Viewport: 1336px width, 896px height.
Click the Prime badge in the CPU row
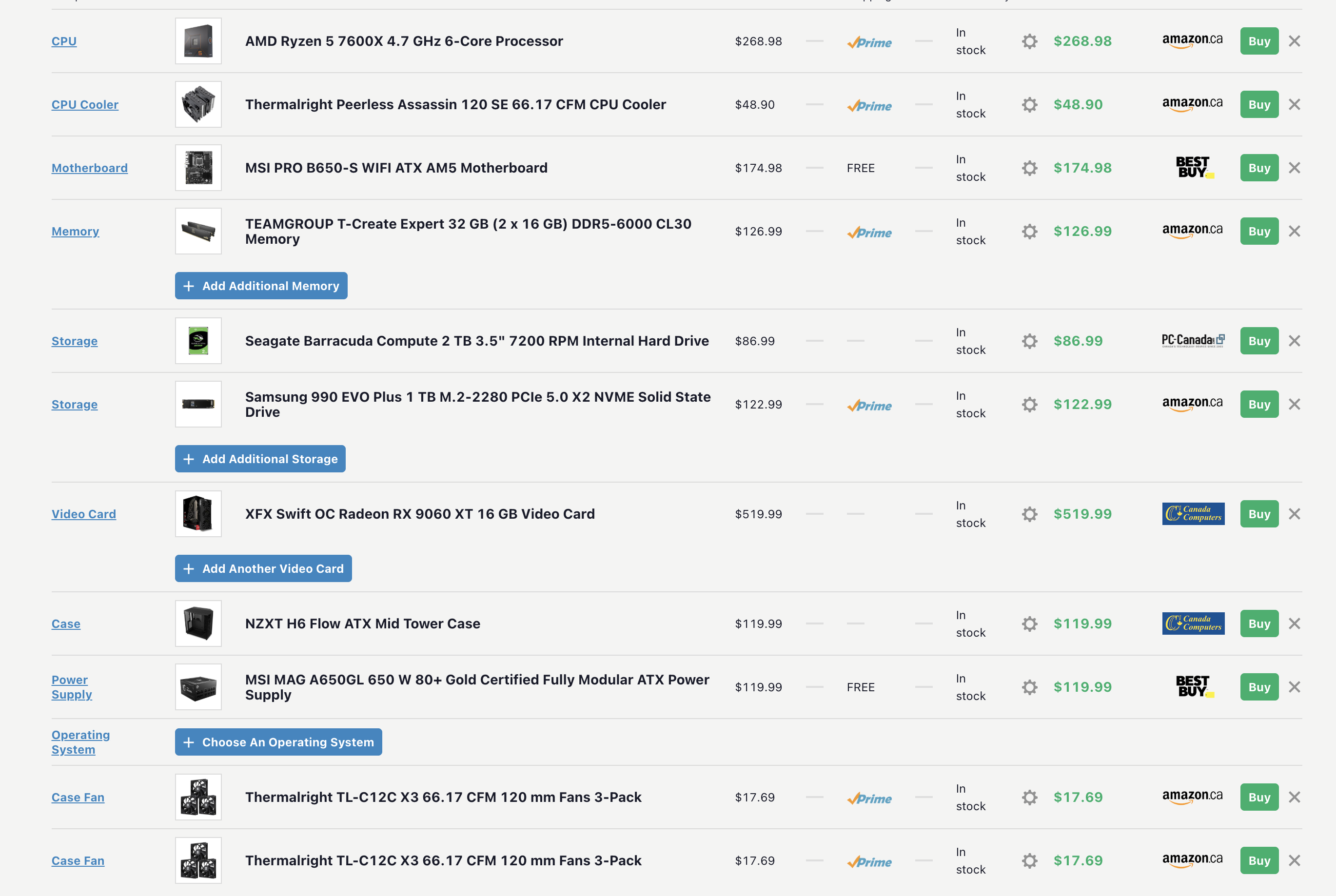869,42
